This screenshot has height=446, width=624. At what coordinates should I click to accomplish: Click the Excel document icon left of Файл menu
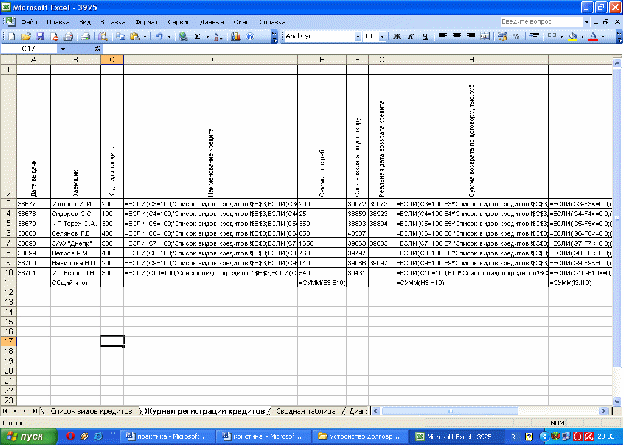(x=10, y=21)
